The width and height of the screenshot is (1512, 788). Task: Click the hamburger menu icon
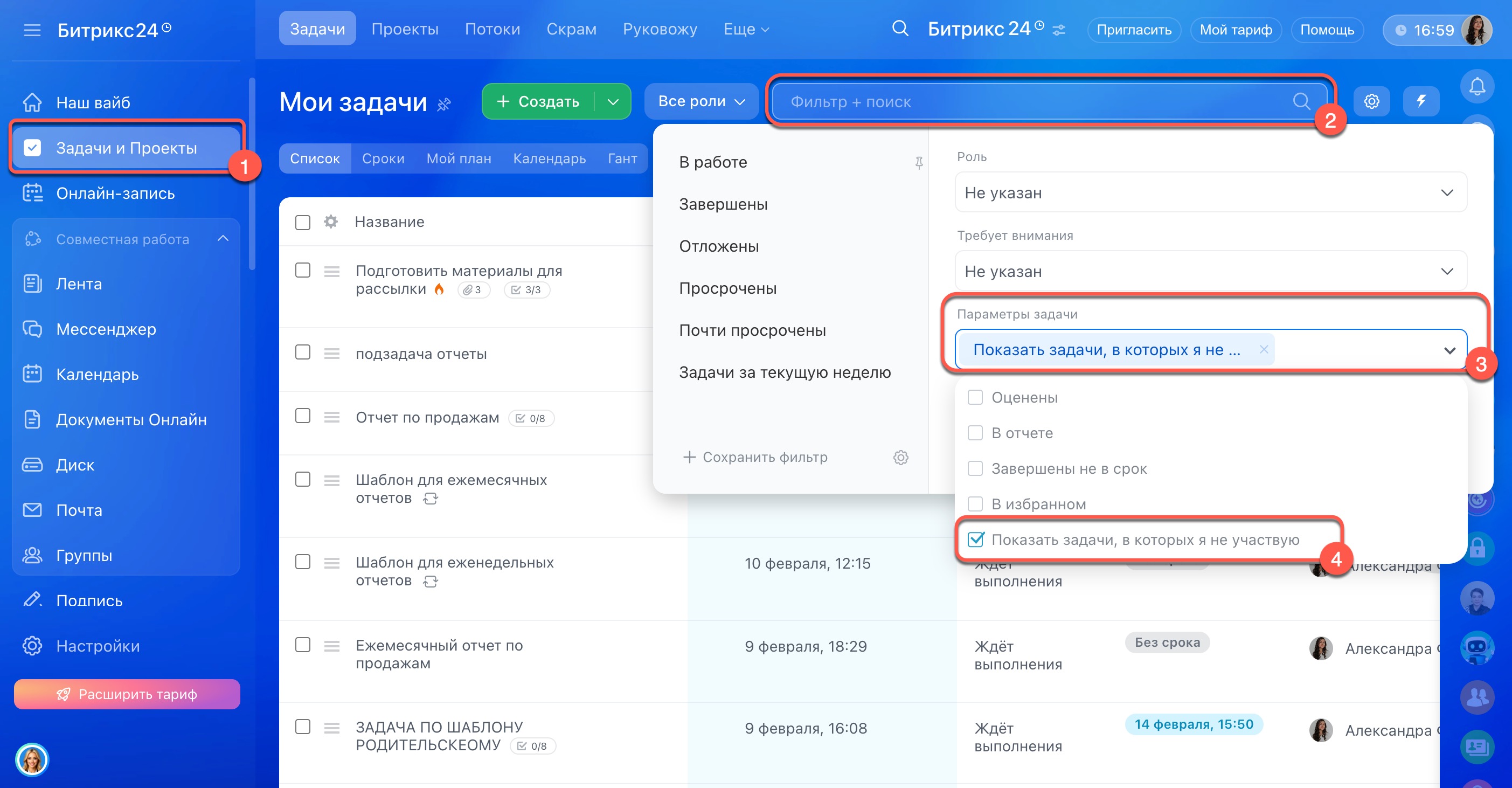[32, 30]
